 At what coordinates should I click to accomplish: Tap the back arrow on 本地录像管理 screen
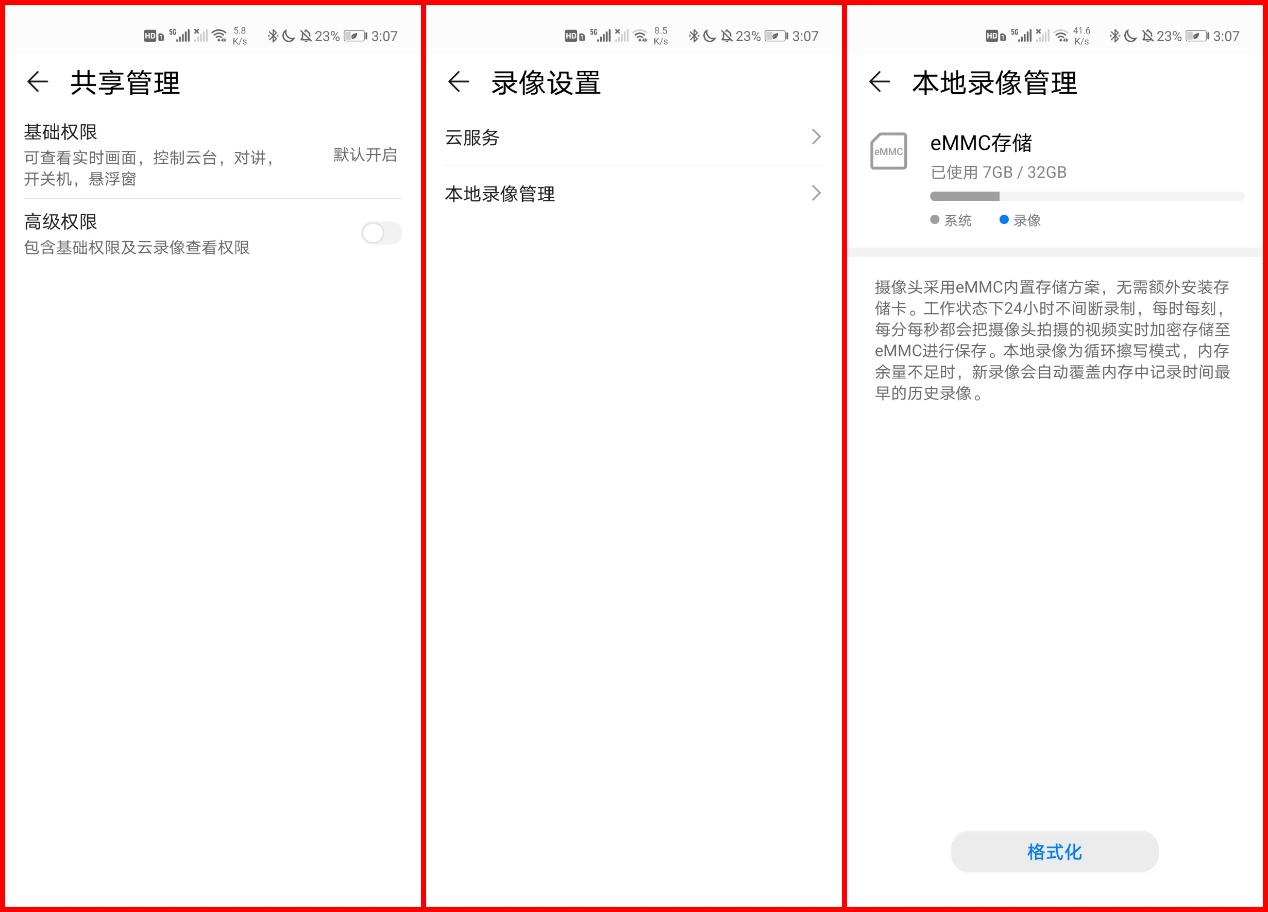click(x=879, y=83)
